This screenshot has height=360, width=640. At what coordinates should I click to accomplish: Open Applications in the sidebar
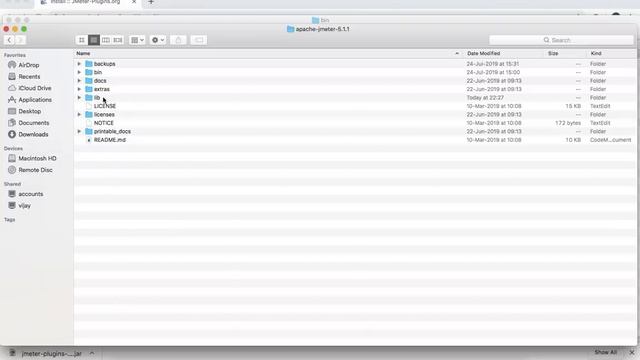[35, 100]
